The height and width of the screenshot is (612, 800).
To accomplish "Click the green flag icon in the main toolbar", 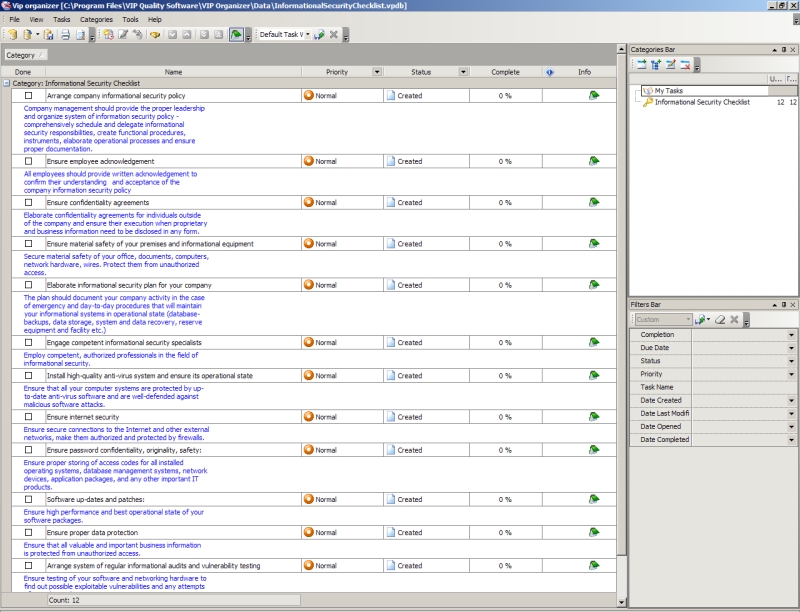I will [x=235, y=35].
